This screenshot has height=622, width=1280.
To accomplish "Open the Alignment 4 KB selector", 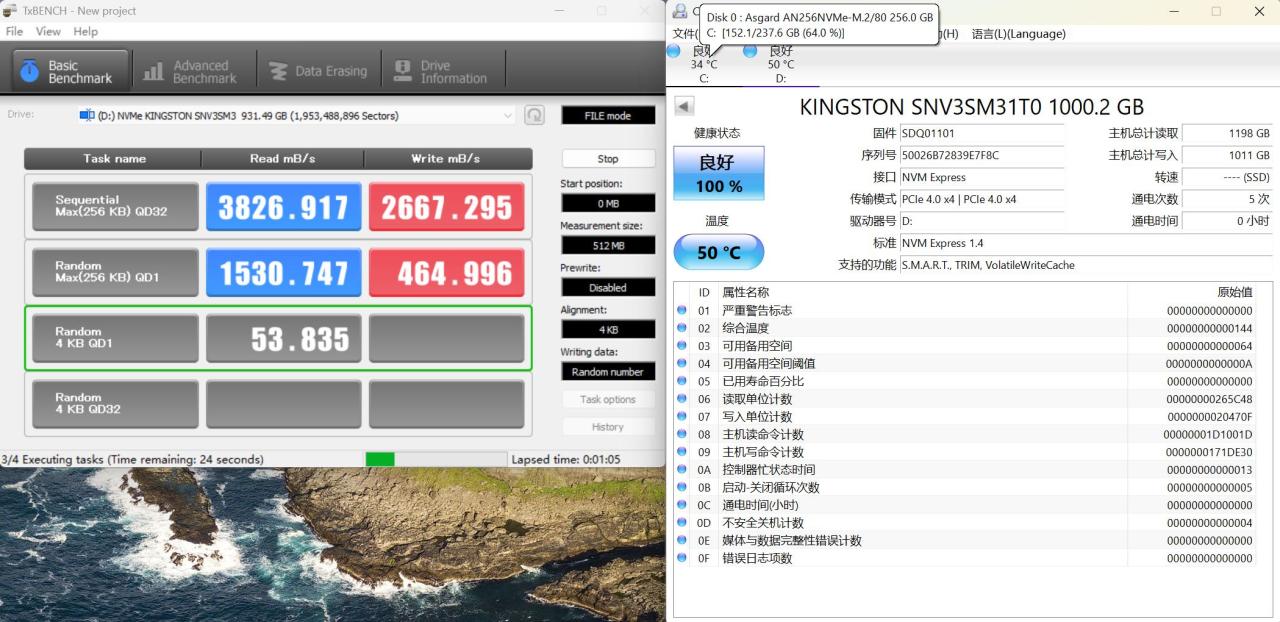I will click(x=608, y=329).
